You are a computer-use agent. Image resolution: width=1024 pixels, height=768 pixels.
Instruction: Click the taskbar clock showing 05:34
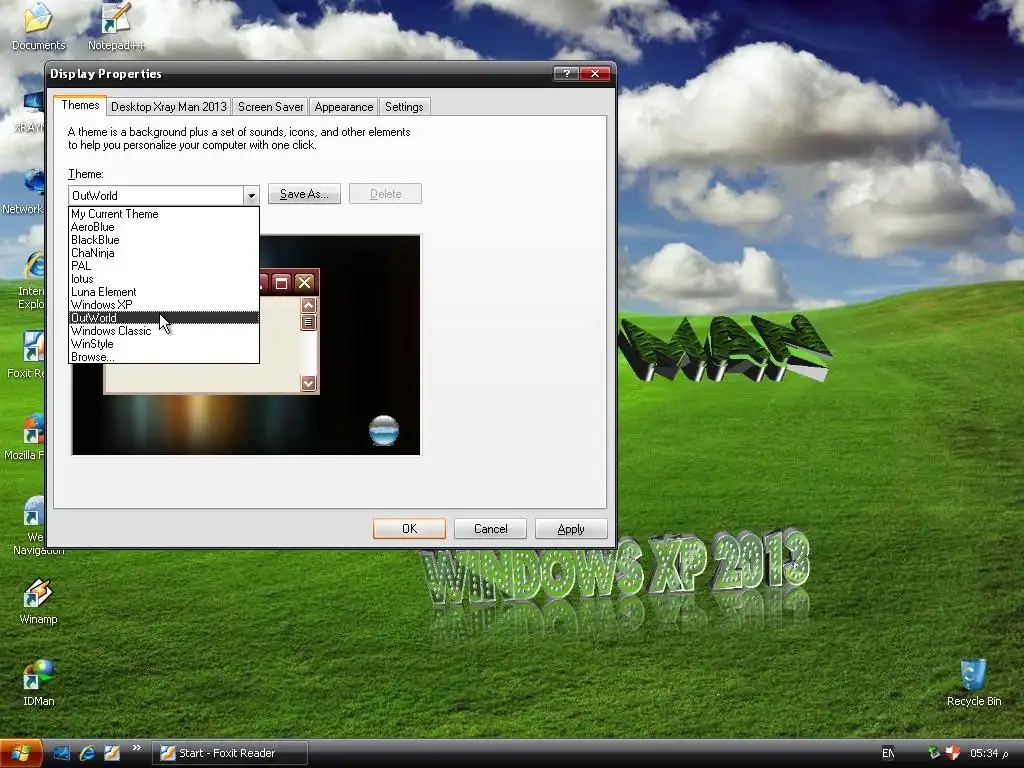(x=989, y=753)
